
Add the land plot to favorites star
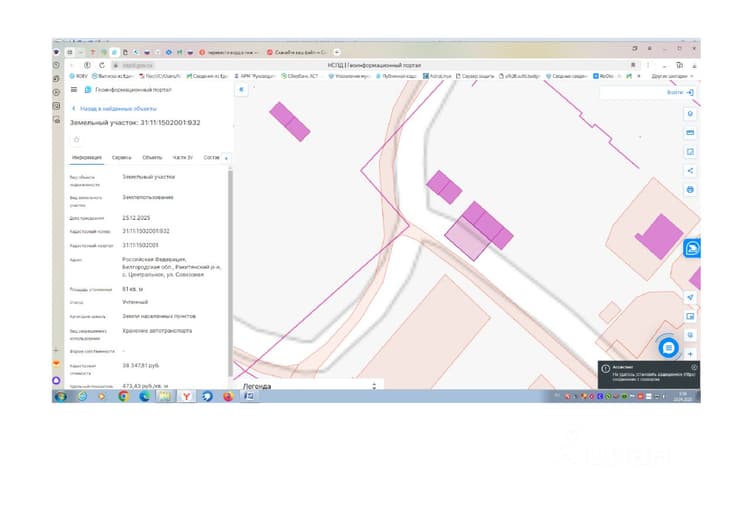pos(77,140)
